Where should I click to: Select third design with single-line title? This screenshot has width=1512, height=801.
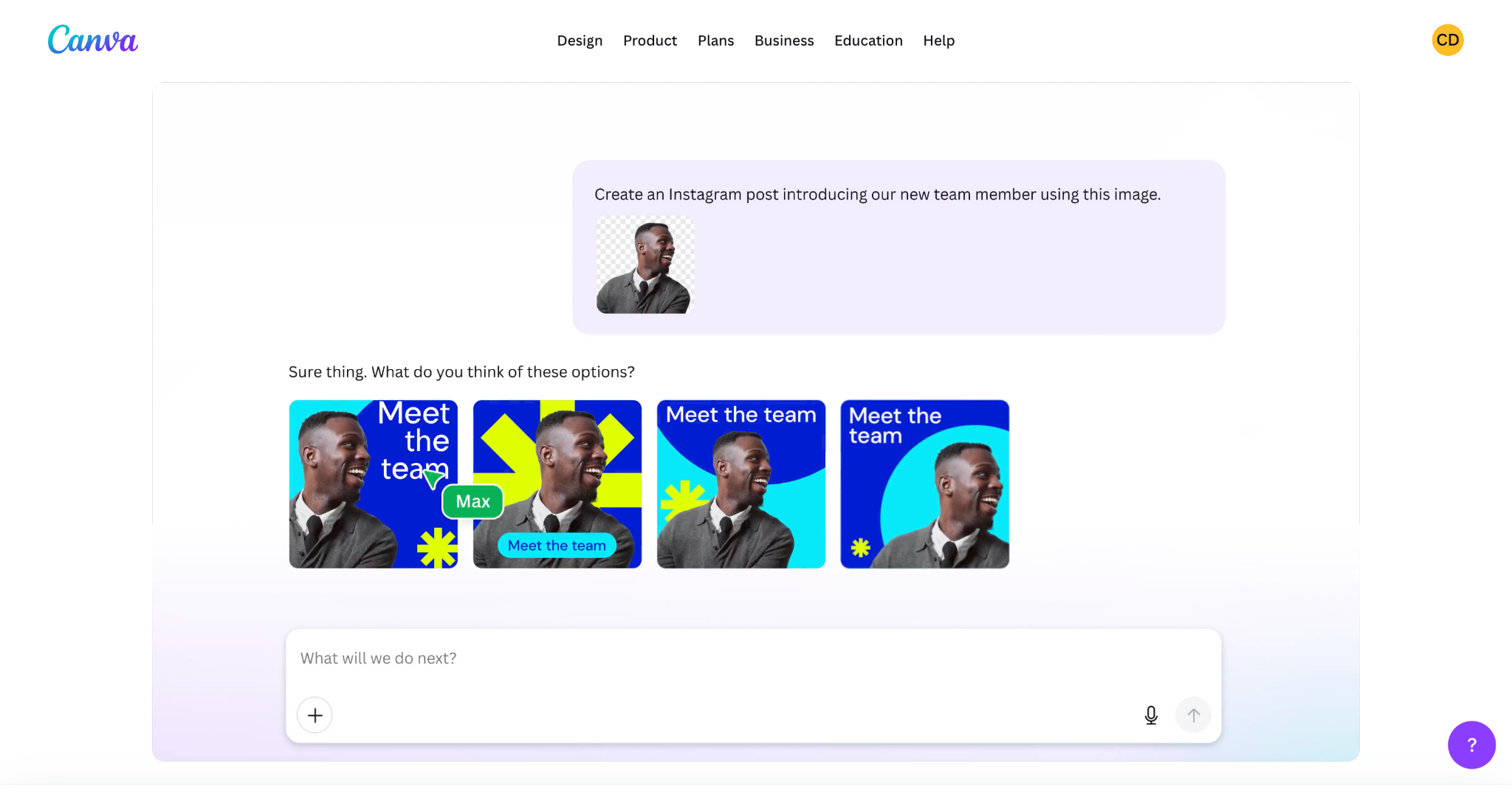pos(740,484)
